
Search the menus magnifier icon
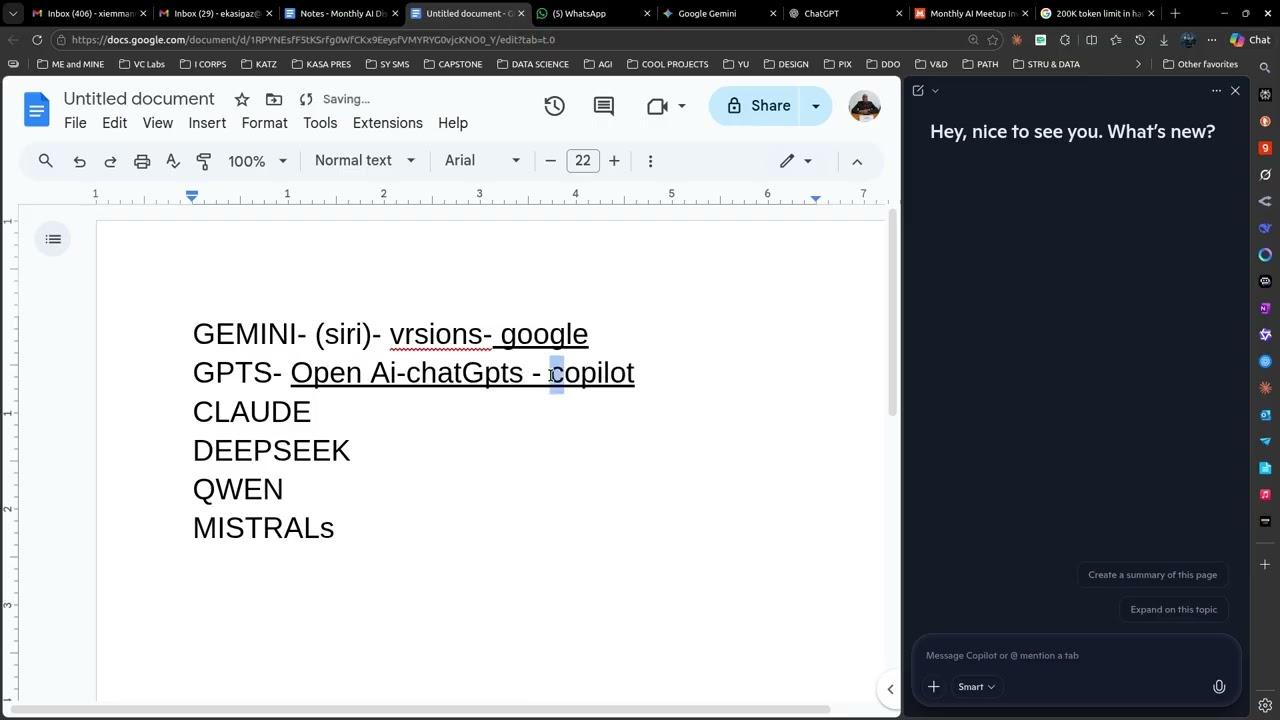45,161
